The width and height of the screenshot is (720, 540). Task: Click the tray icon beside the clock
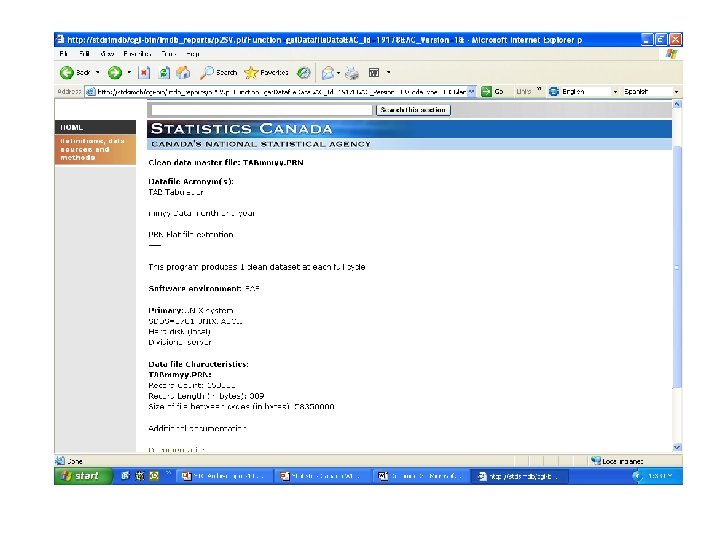click(637, 476)
